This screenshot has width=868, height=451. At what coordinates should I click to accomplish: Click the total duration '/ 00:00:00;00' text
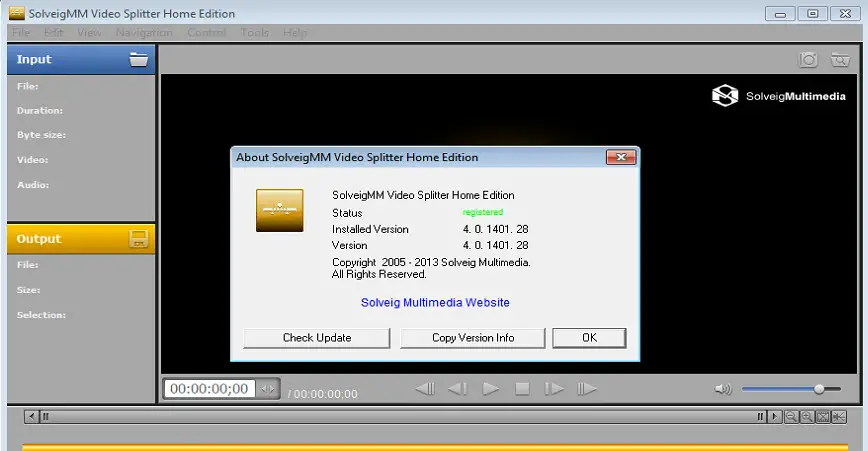point(323,394)
